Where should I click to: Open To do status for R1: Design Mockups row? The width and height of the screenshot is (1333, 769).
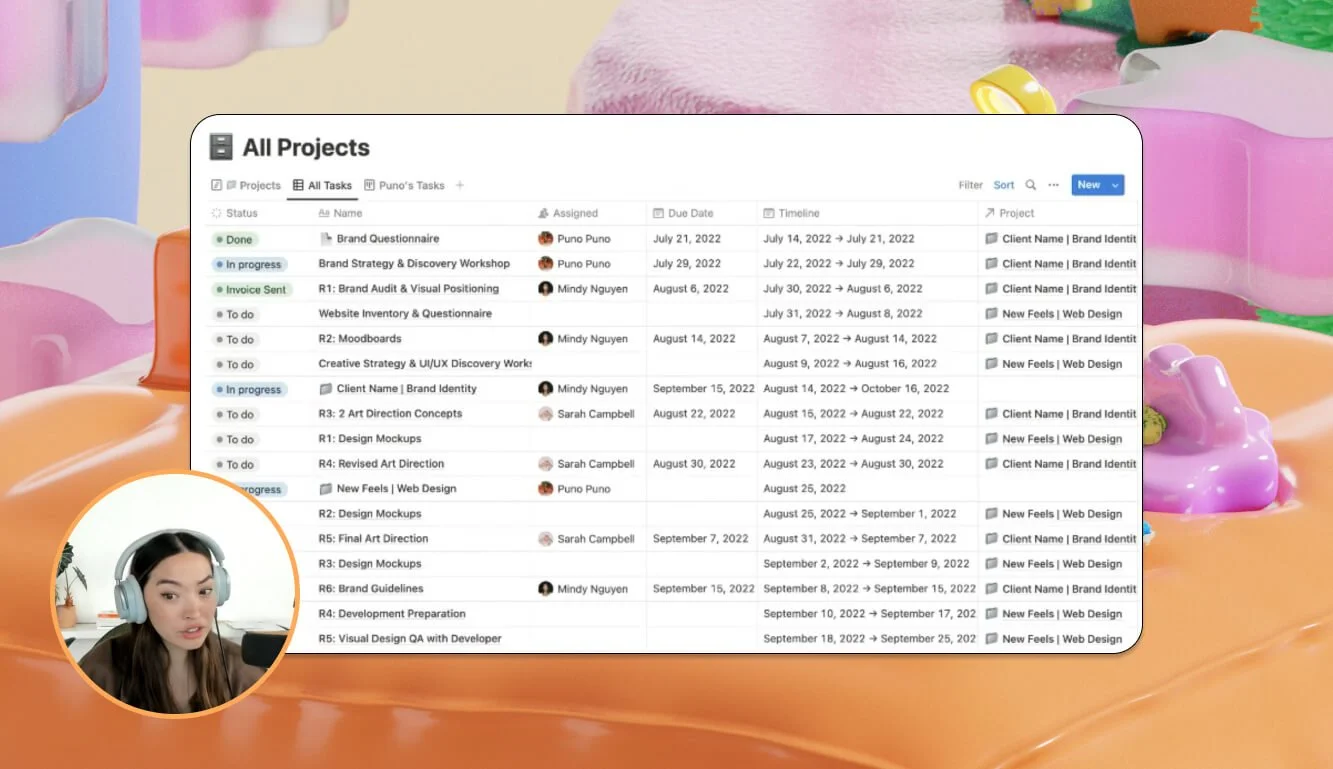(235, 440)
